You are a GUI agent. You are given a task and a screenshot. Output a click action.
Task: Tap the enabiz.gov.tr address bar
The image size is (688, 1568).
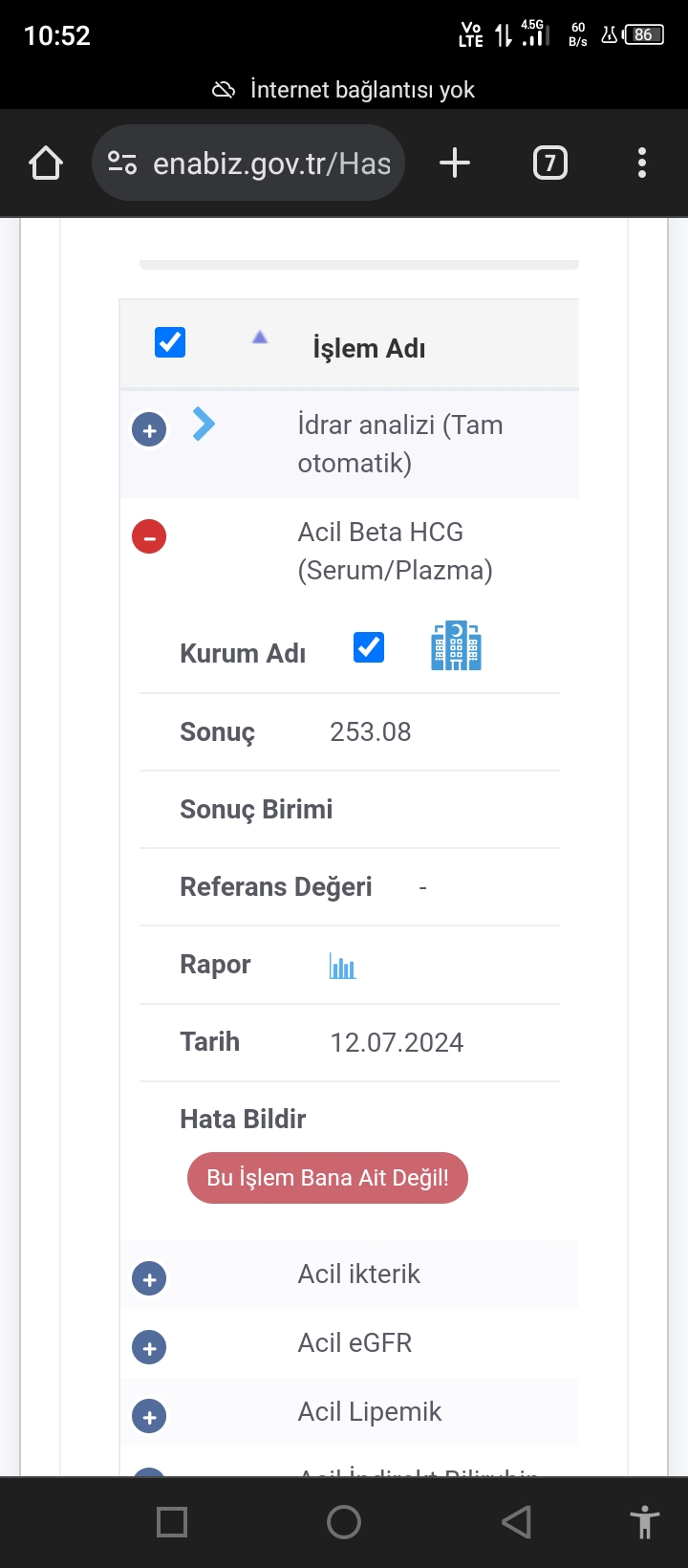pos(271,163)
